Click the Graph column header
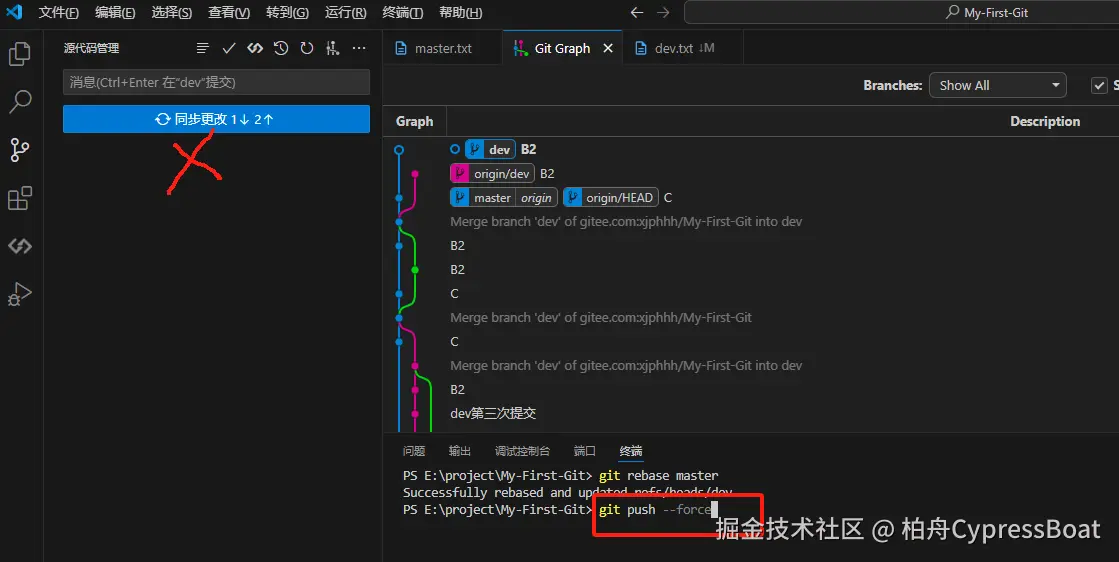The width and height of the screenshot is (1119, 562). (x=415, y=121)
